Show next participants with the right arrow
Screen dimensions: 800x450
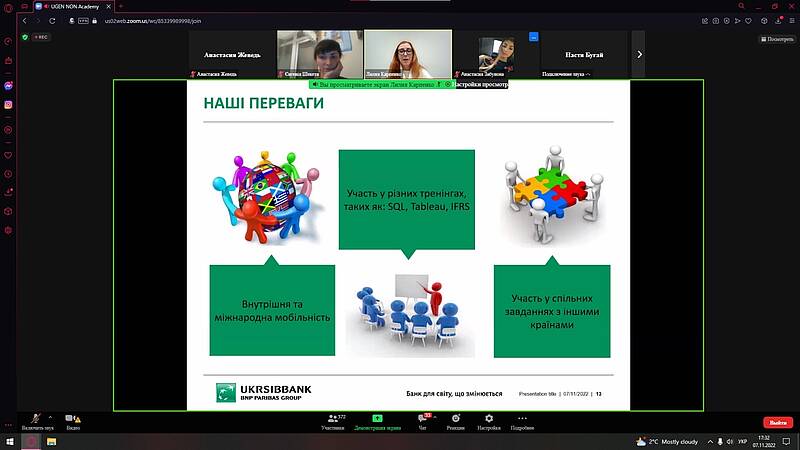click(639, 54)
